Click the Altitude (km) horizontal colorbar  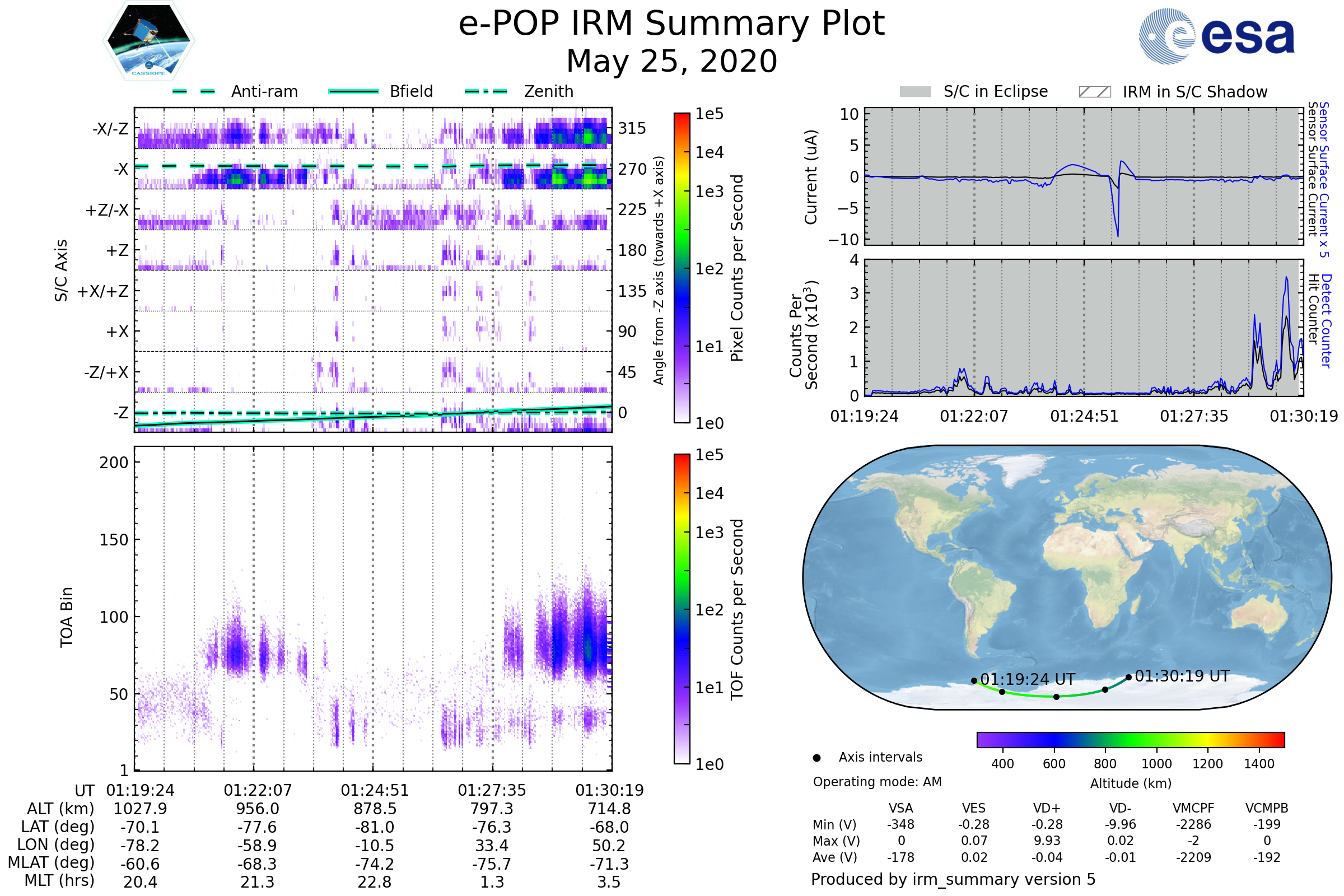click(x=1130, y=739)
